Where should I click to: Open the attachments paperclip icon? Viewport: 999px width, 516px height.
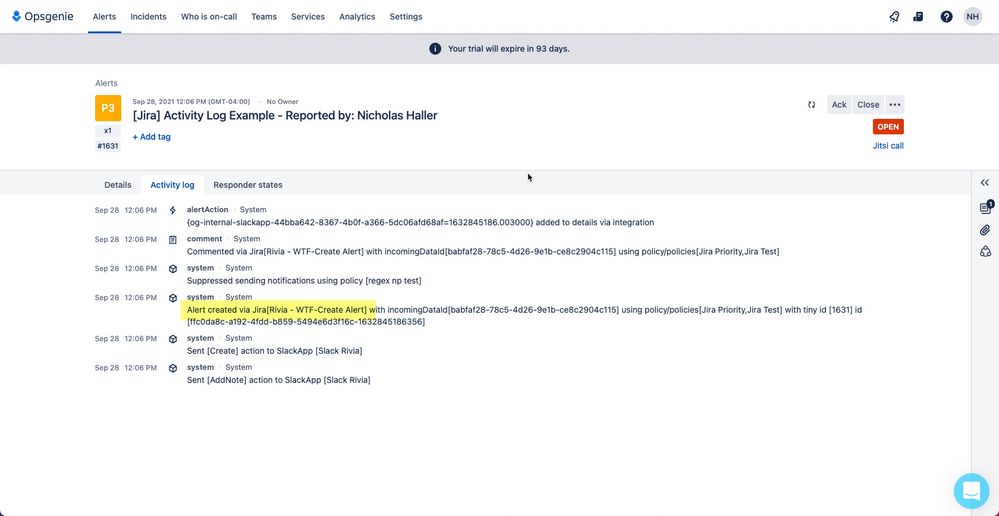coord(985,230)
